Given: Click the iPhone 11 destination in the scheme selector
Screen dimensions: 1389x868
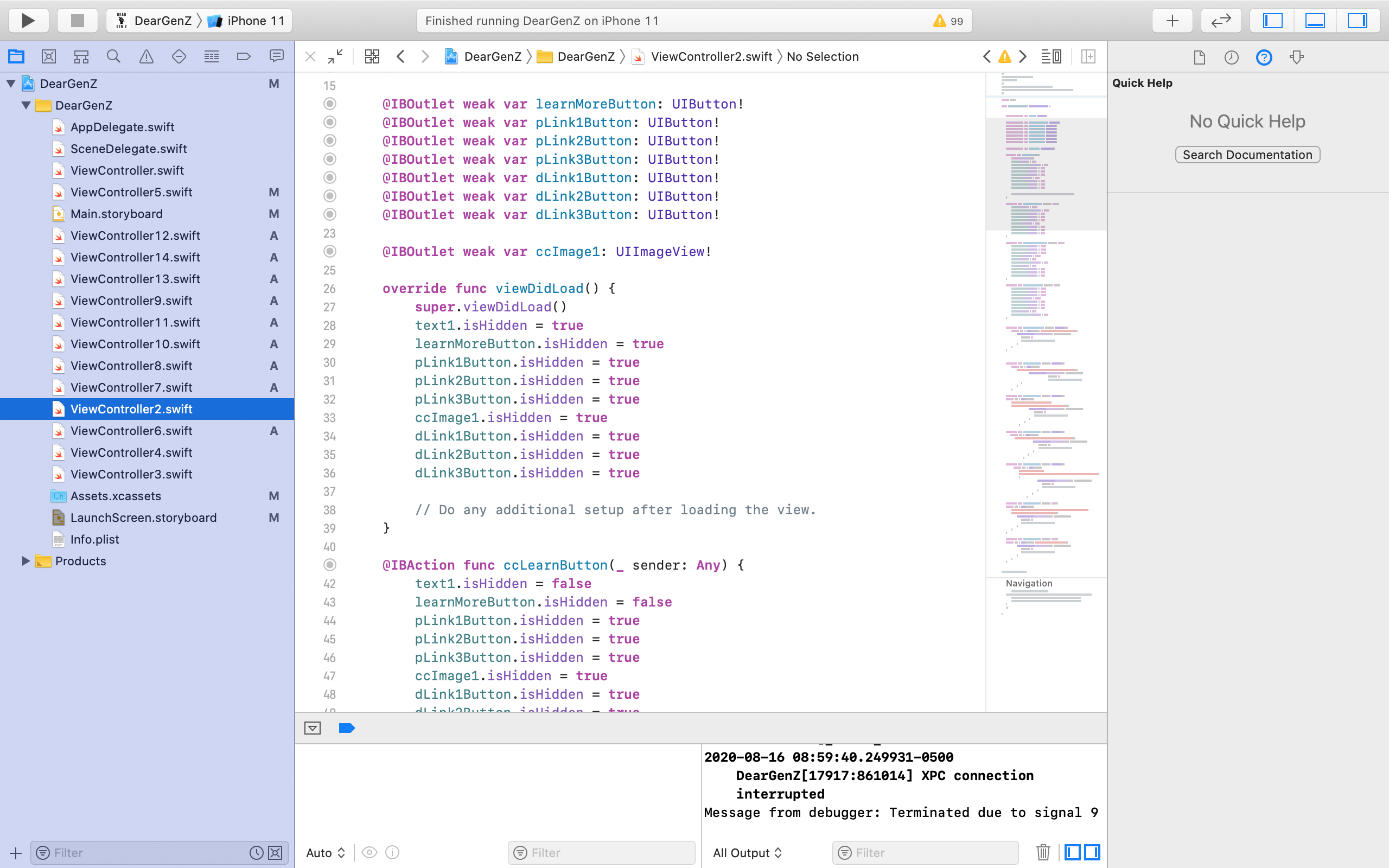Looking at the screenshot, I should (256, 21).
